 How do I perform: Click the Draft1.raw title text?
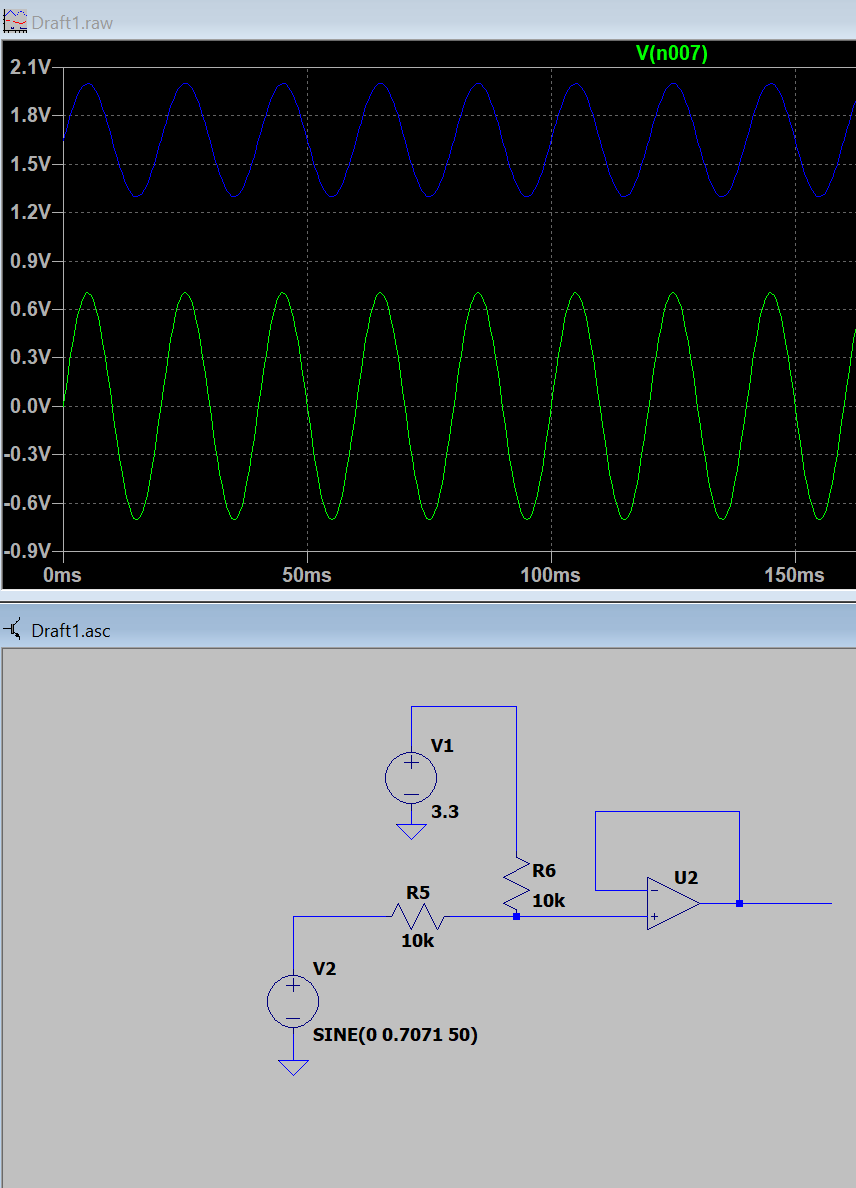point(72,23)
